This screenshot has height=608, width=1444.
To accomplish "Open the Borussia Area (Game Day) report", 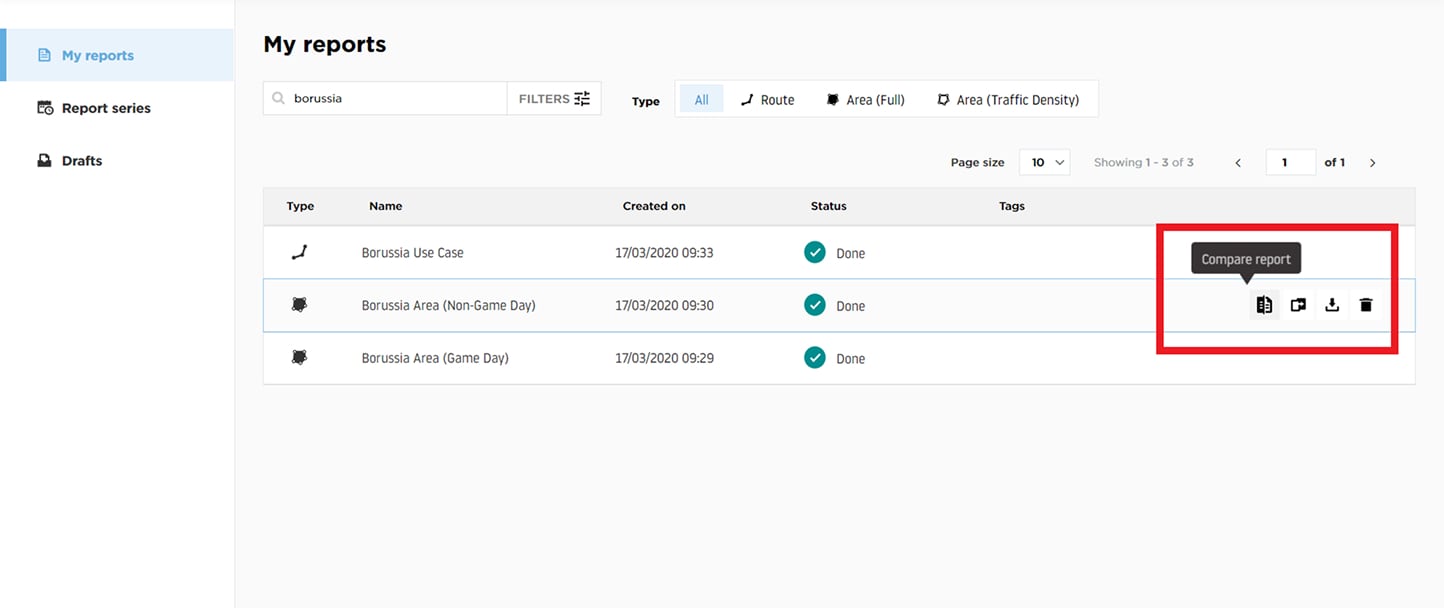I will pyautogui.click(x=435, y=358).
